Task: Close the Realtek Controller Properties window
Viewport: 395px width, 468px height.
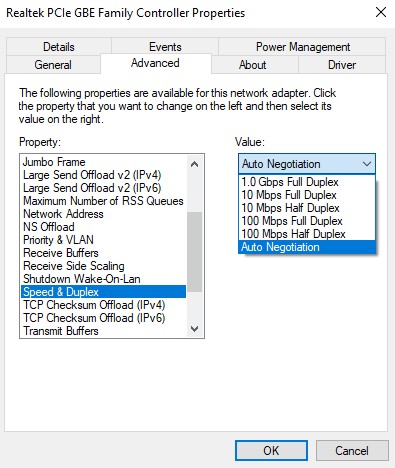Action: tap(381, 13)
